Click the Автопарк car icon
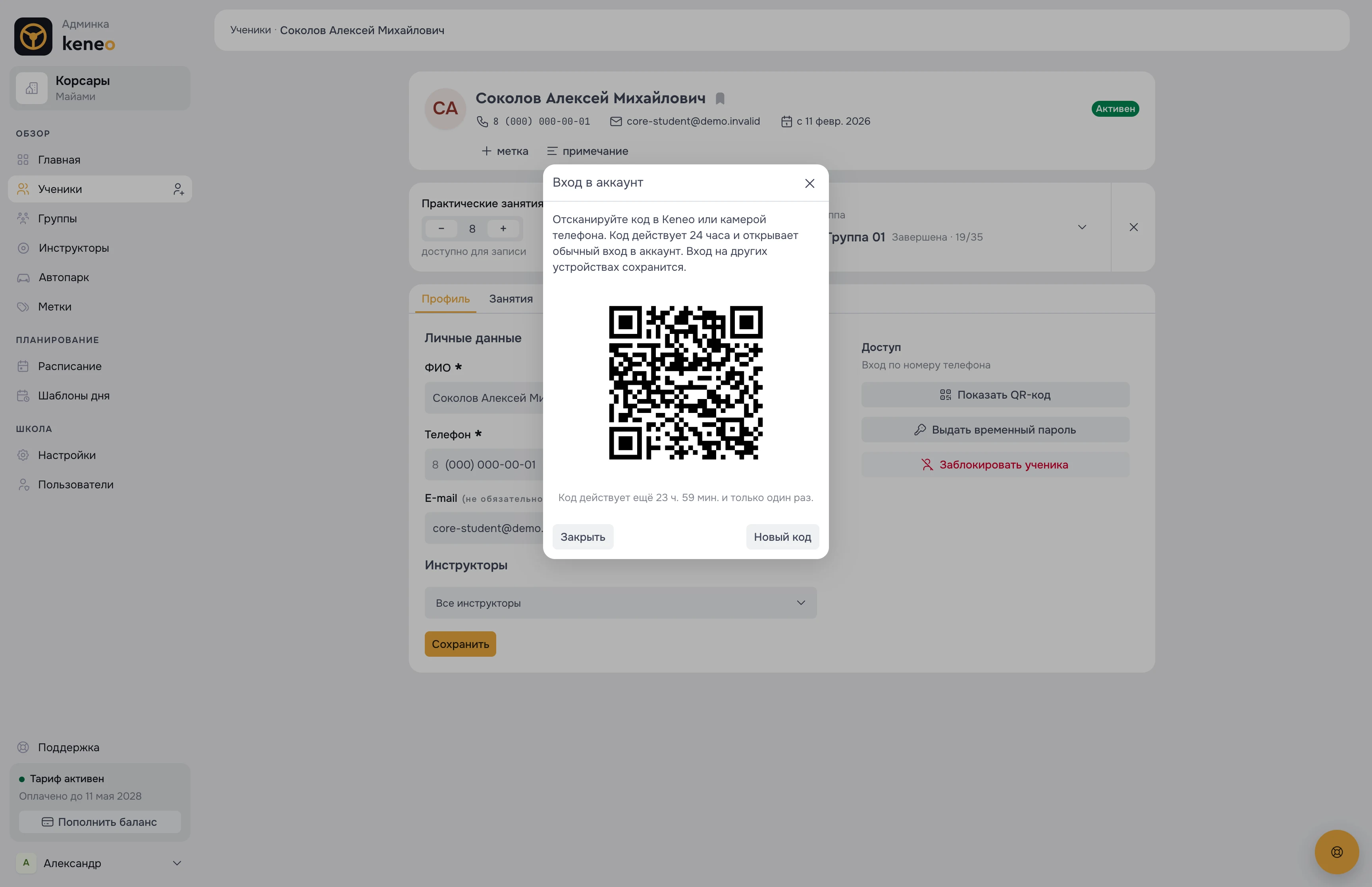 [x=23, y=278]
